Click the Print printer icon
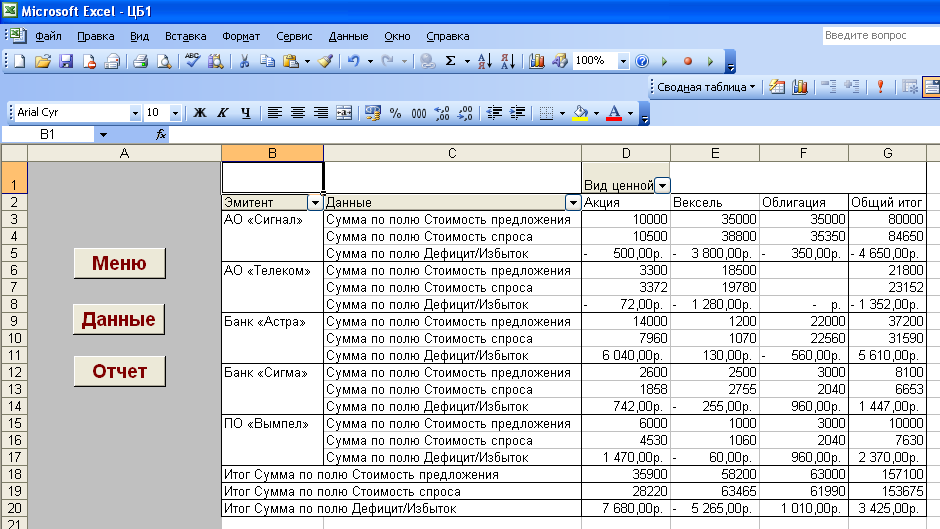Image resolution: width=940 pixels, height=529 pixels. click(141, 61)
